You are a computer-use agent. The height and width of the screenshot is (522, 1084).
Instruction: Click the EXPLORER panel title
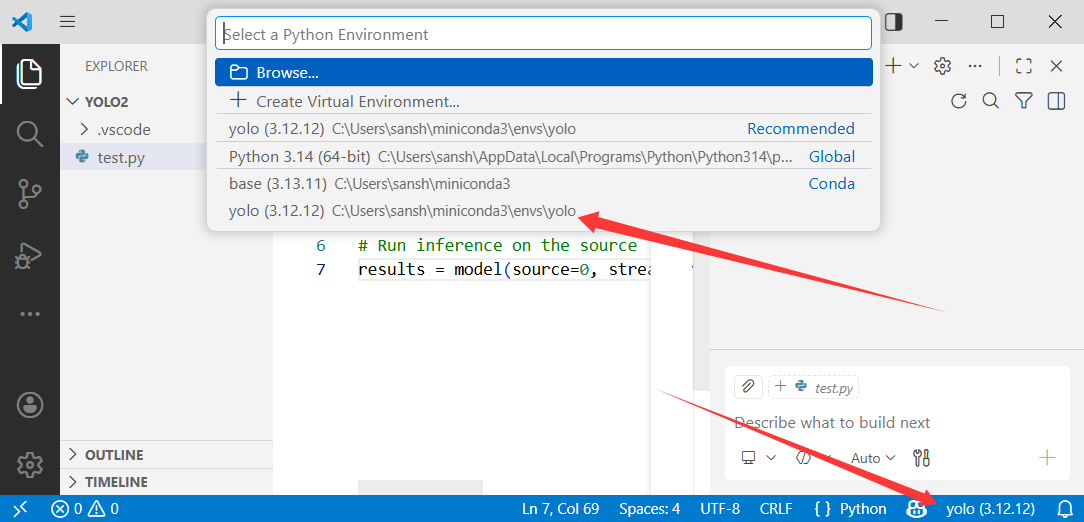[x=116, y=66]
